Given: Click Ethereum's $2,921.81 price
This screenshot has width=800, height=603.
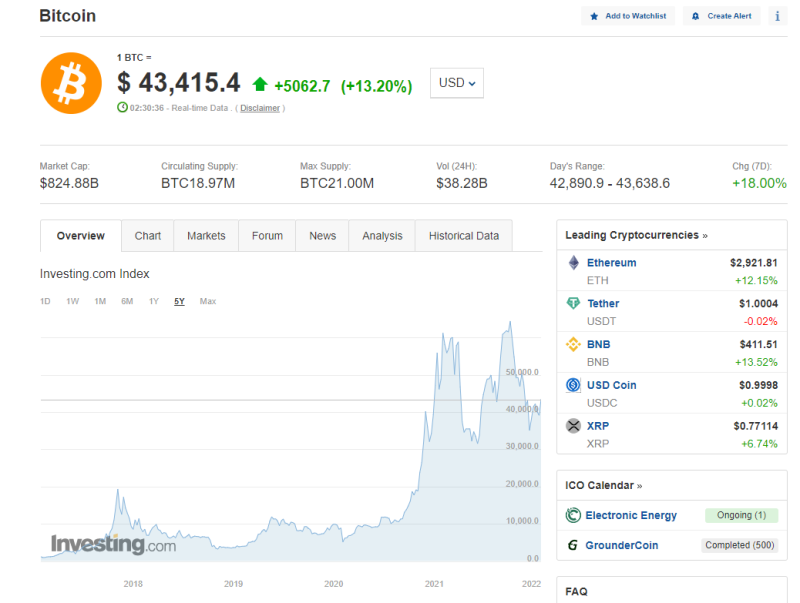Looking at the screenshot, I should click(x=754, y=263).
